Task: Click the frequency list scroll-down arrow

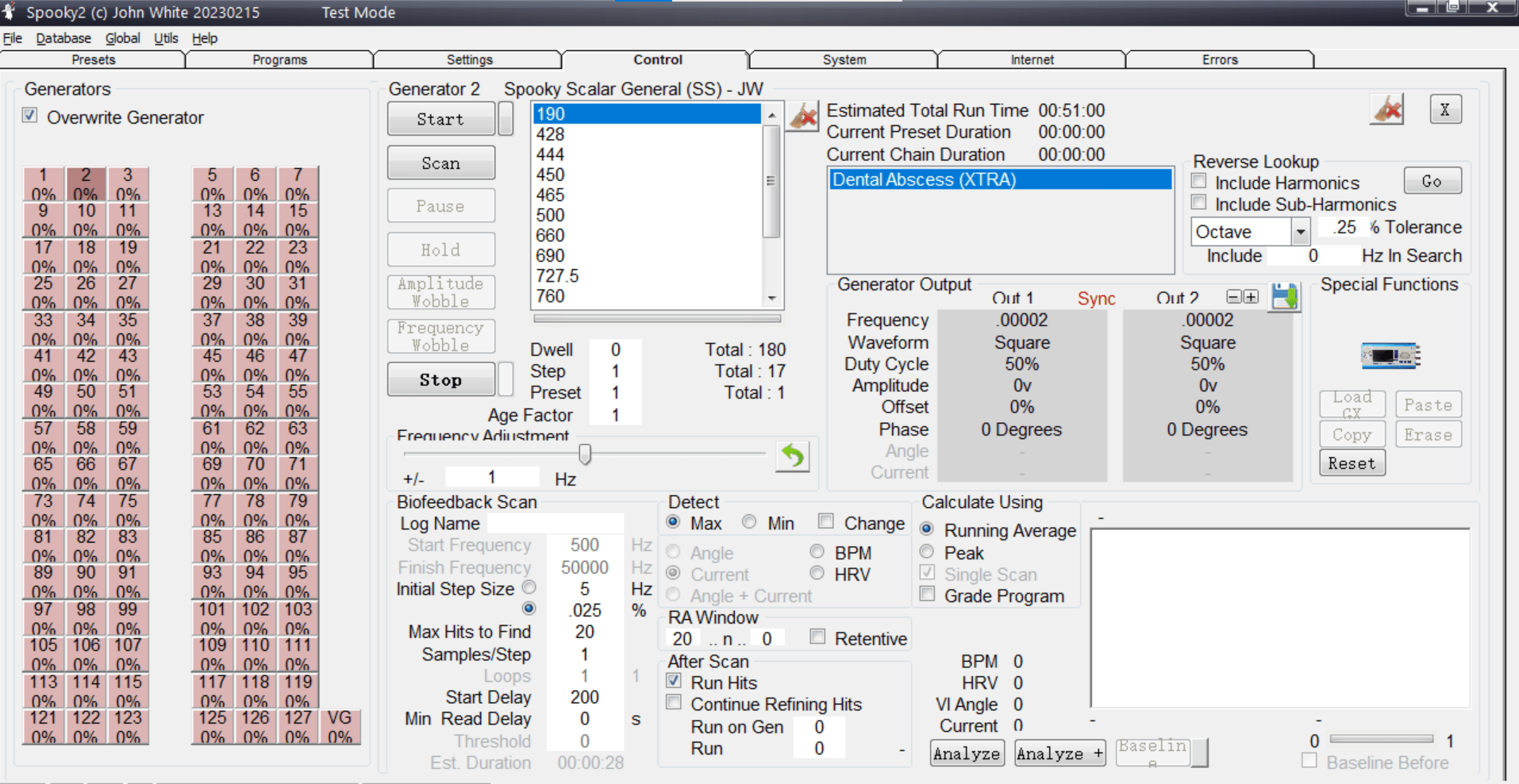Action: pos(771,298)
